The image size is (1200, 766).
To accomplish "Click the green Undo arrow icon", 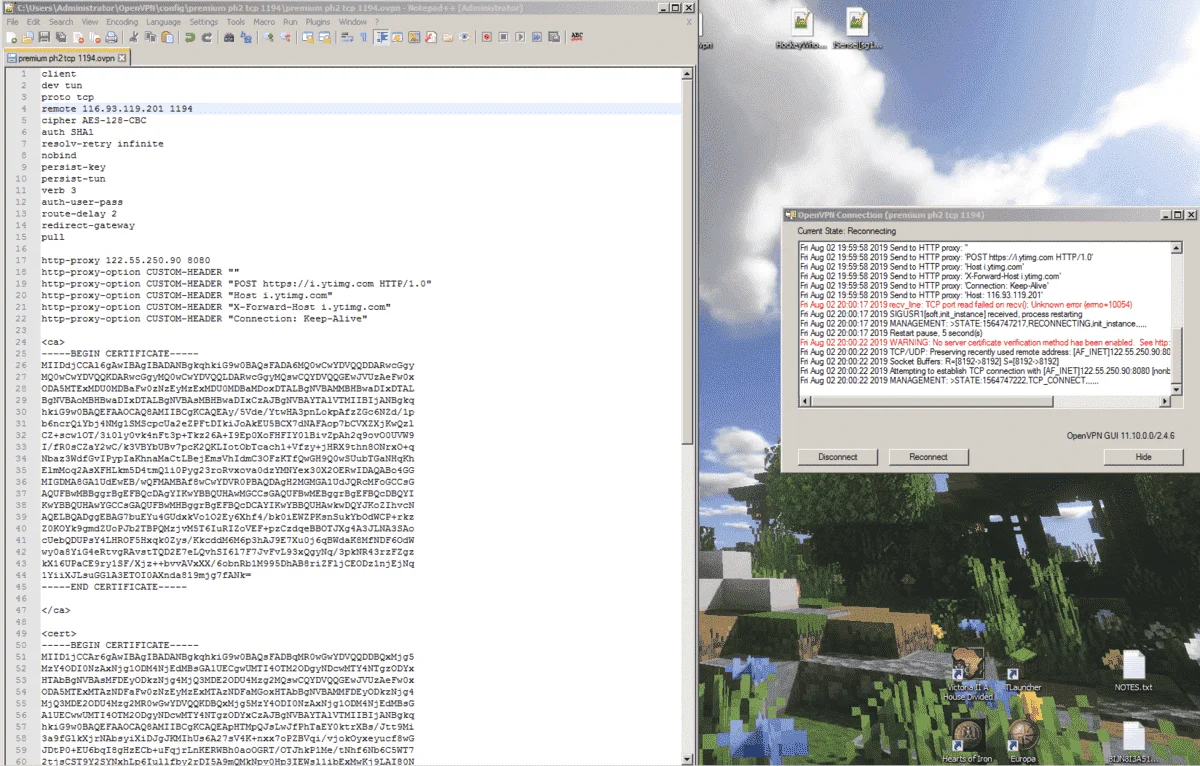I will [189, 37].
